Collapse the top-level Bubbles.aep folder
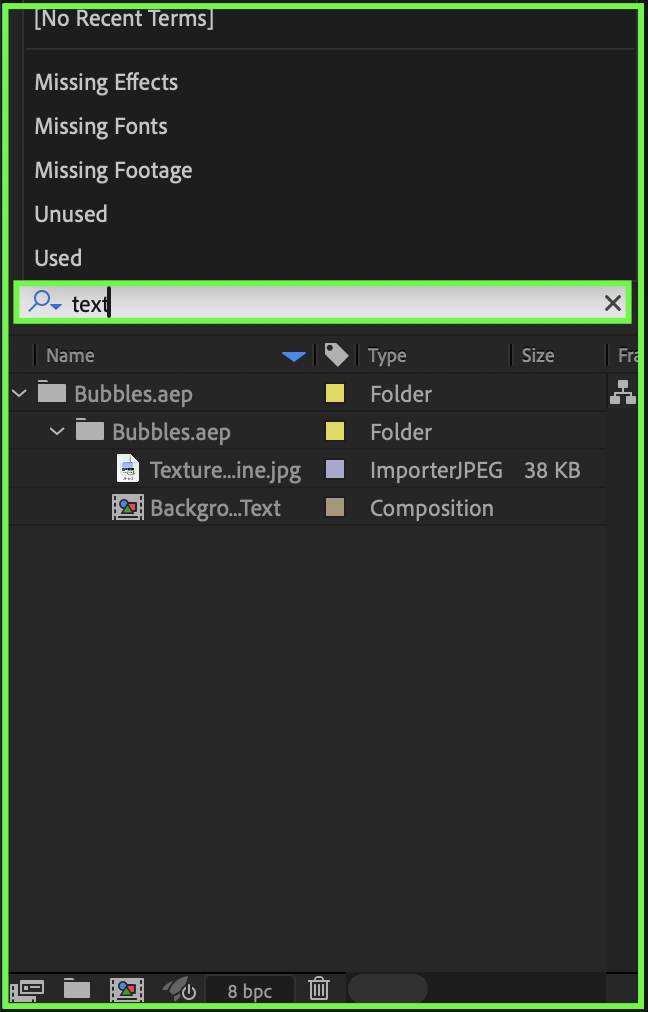Image resolution: width=648 pixels, height=1012 pixels. coord(19,393)
